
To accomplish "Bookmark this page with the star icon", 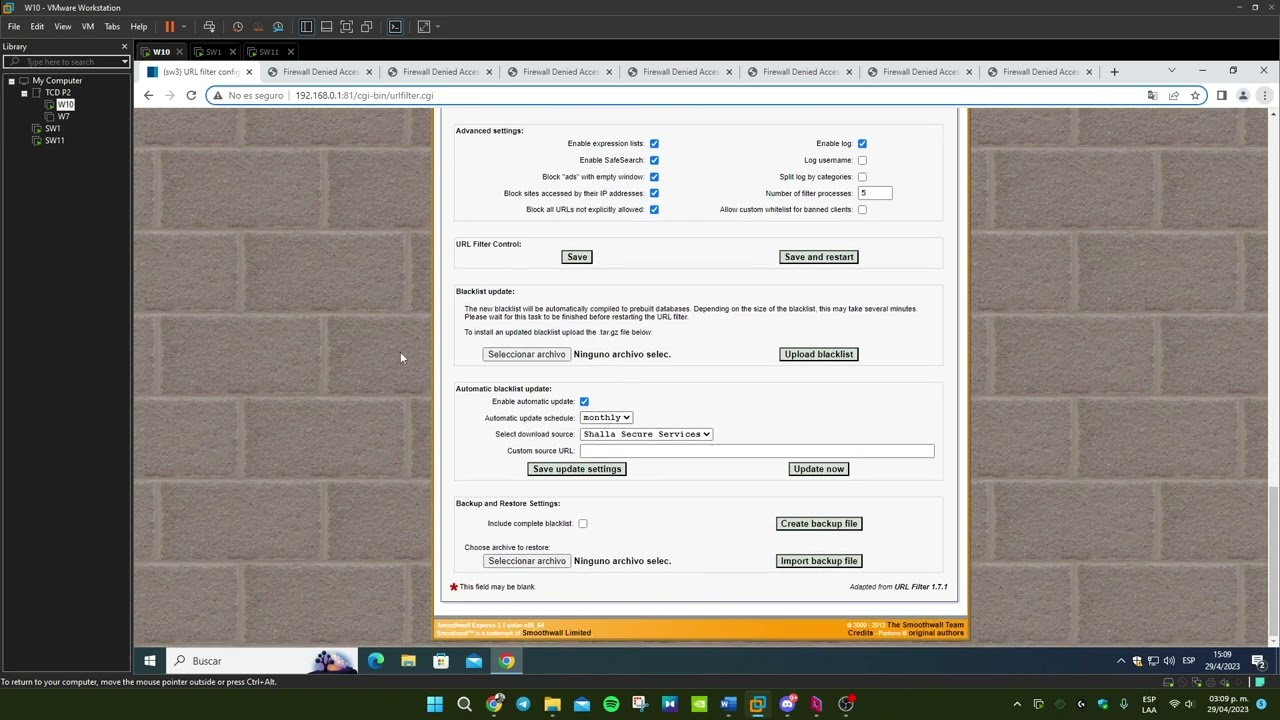I will (1195, 95).
